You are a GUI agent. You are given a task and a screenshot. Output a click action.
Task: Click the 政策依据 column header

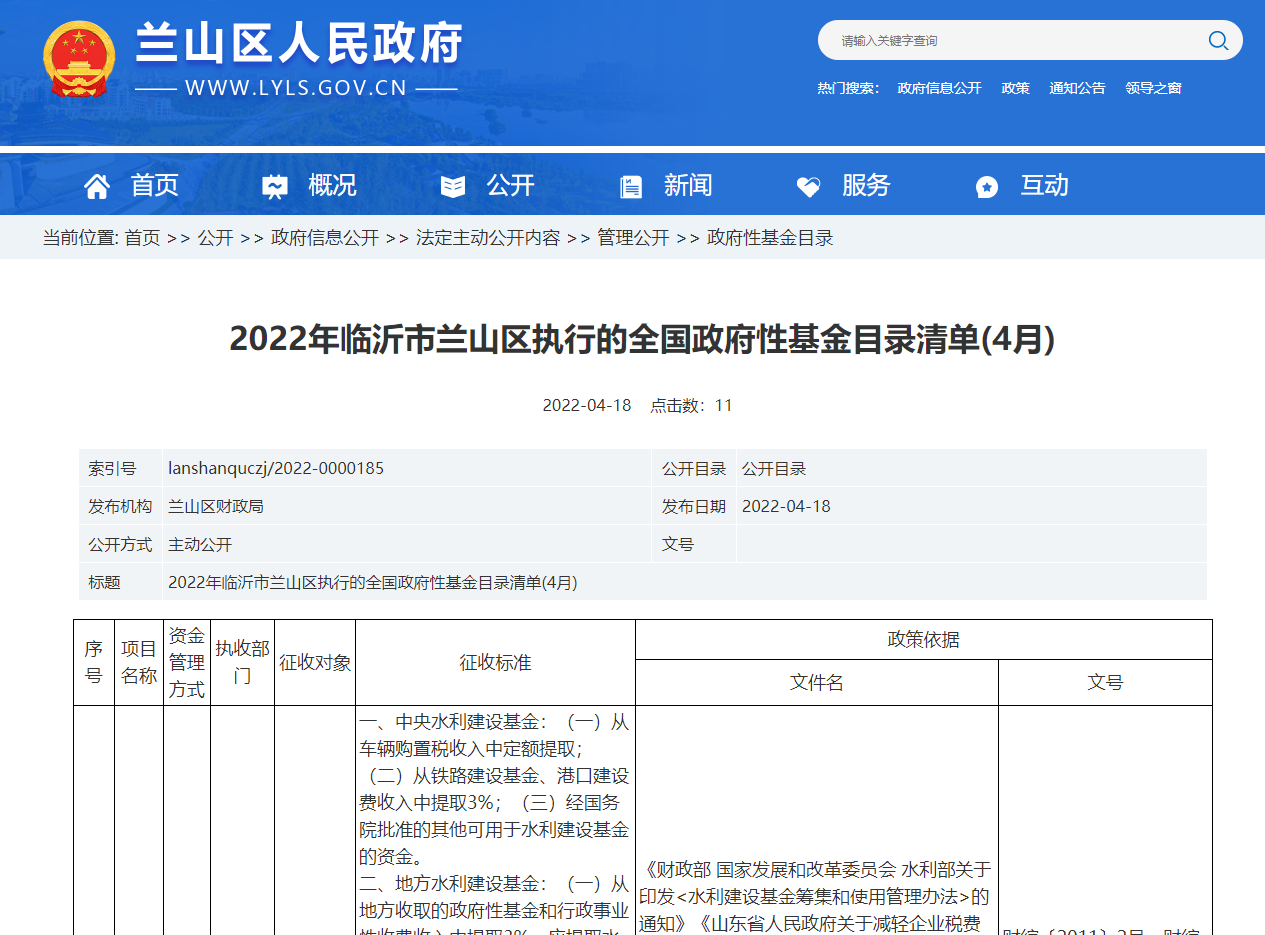coord(924,640)
